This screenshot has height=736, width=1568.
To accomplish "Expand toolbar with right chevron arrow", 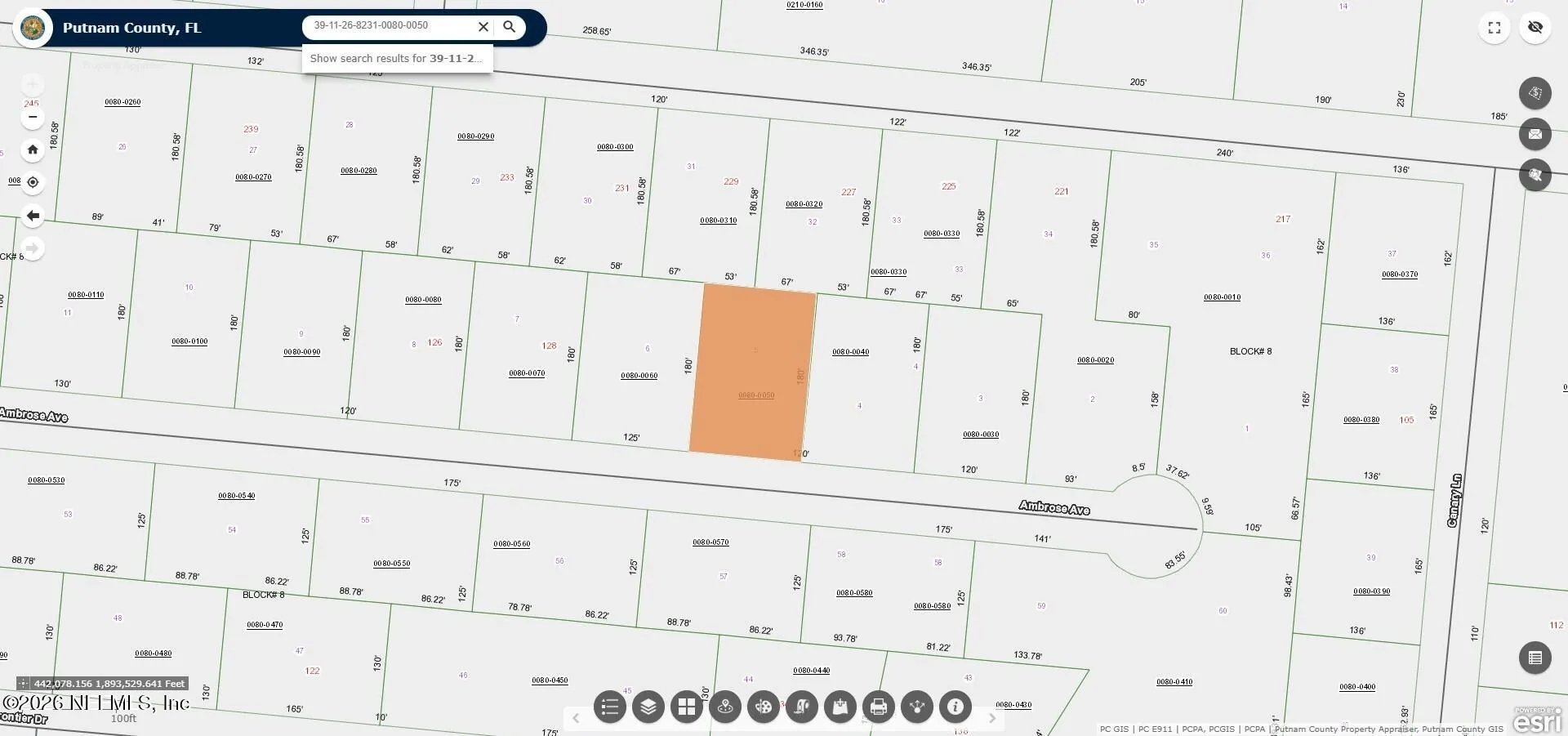I will pyautogui.click(x=992, y=718).
